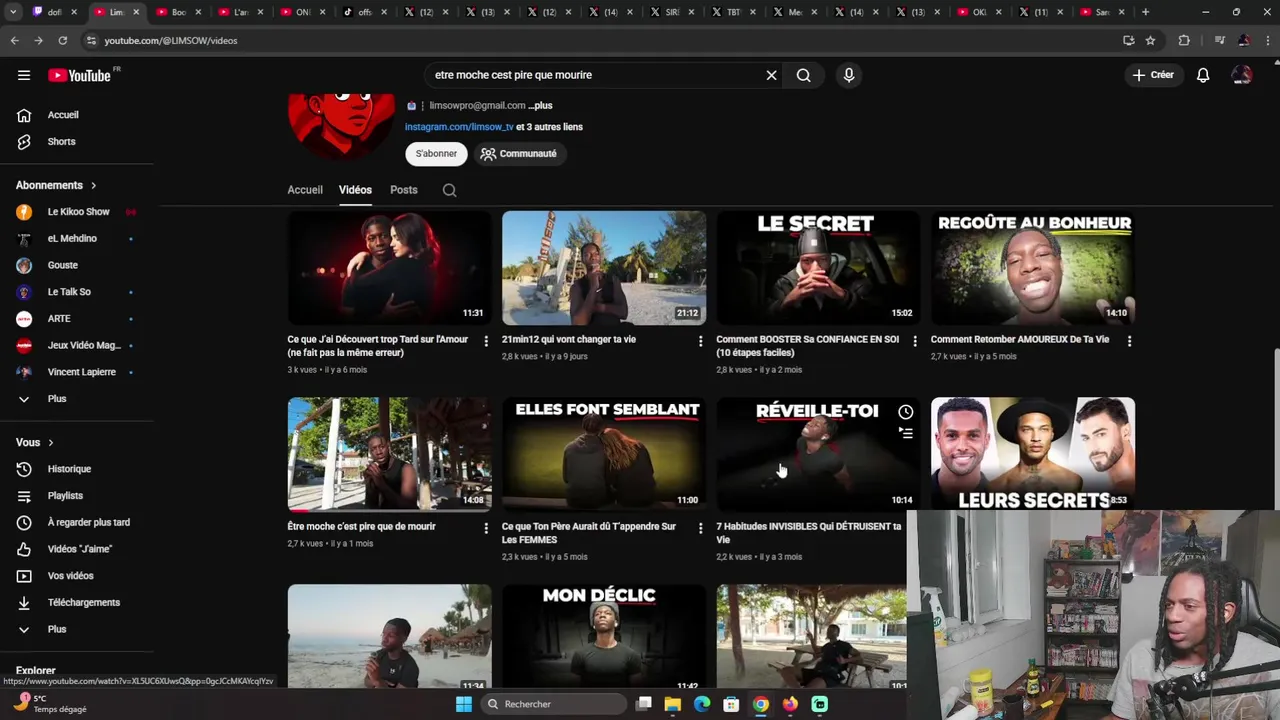1280x720 pixels.
Task: Open a new browser tab
Action: 1145,12
